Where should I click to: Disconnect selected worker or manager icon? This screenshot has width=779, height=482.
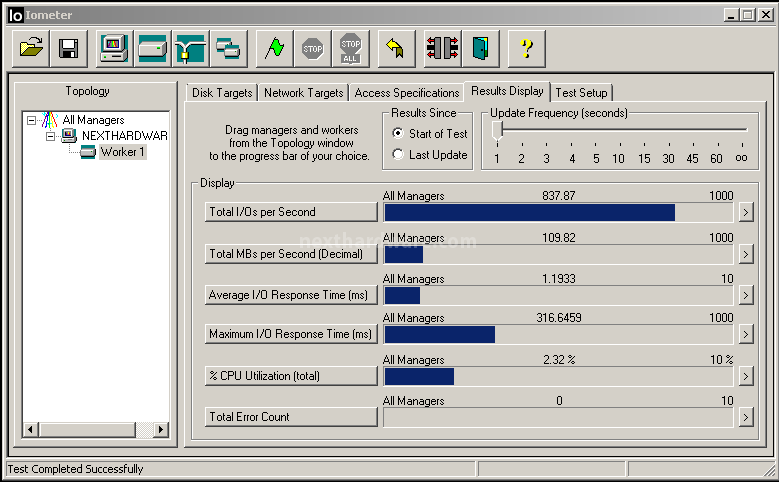(443, 49)
